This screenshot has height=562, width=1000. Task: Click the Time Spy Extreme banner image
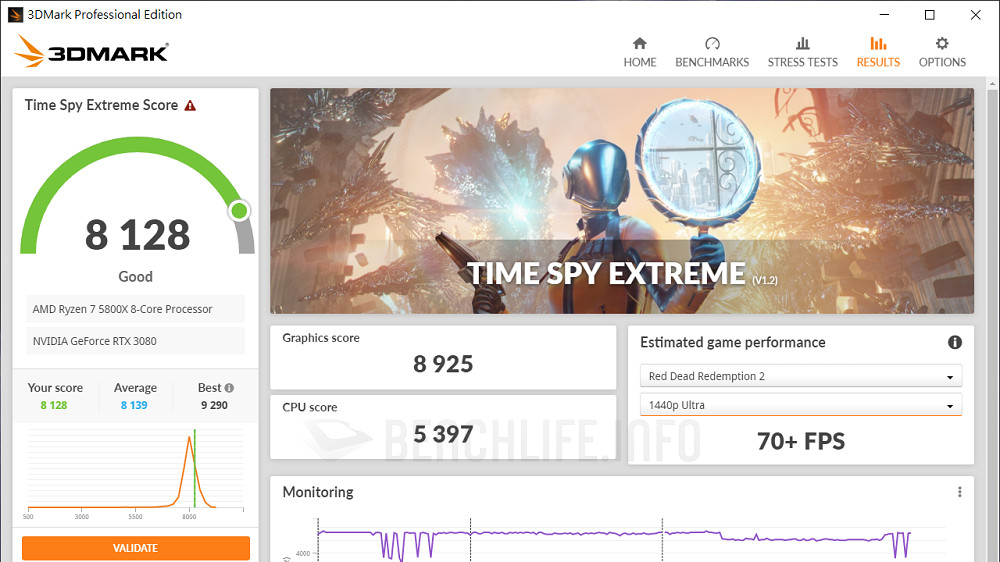point(622,201)
